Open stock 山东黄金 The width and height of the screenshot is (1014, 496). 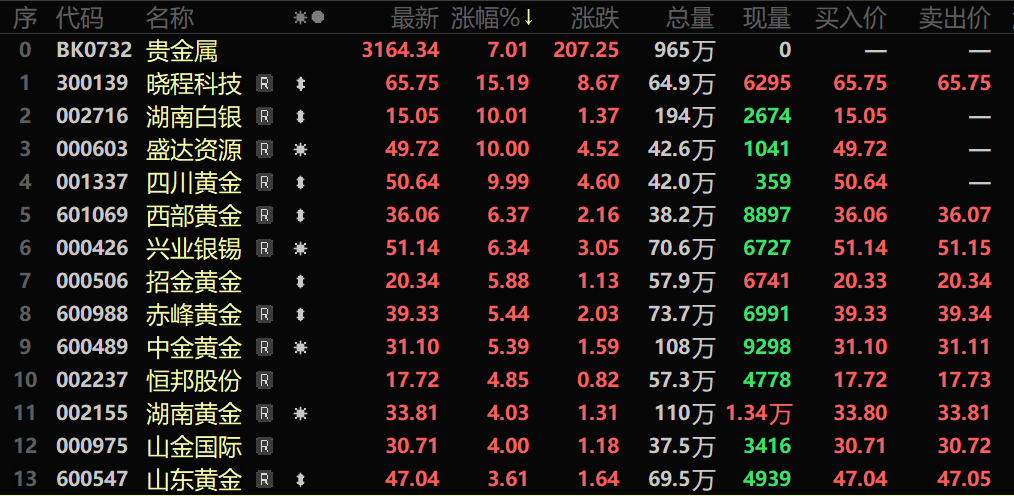[x=194, y=479]
